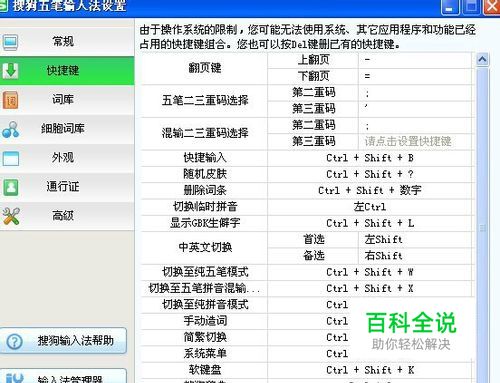This screenshot has height=383, width=500.
Task: Click the 软键盘 label
Action: click(205, 370)
